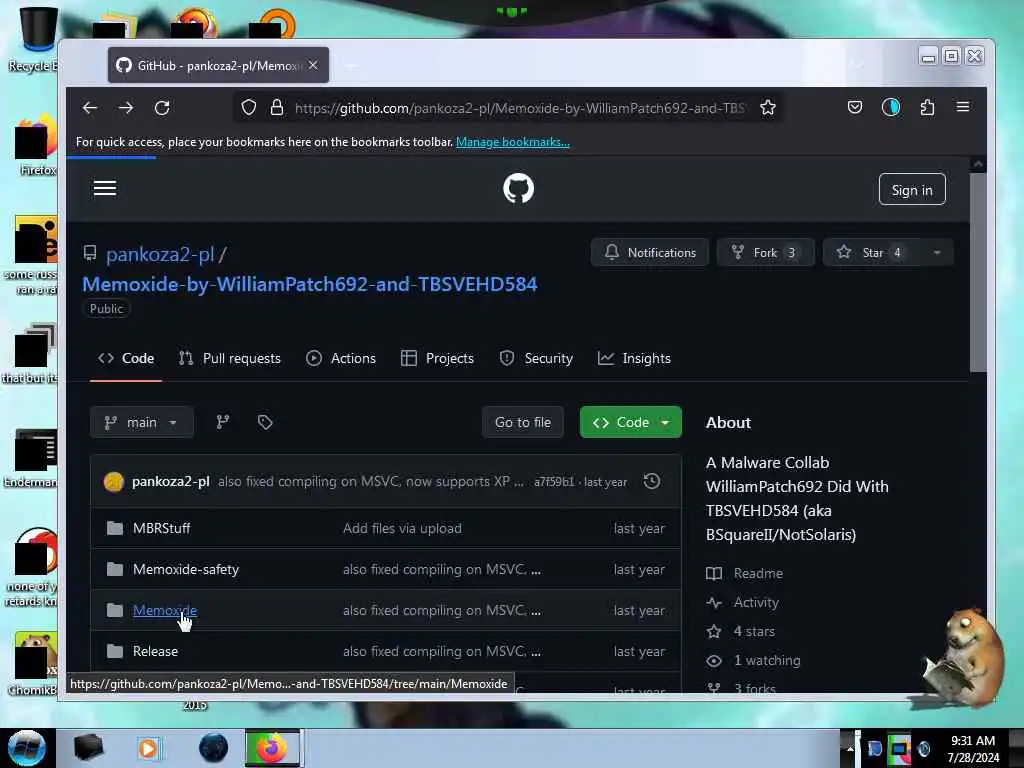Viewport: 1024px width, 768px height.
Task: Open the pankoza2-pl commit author avatar
Action: tap(114, 482)
